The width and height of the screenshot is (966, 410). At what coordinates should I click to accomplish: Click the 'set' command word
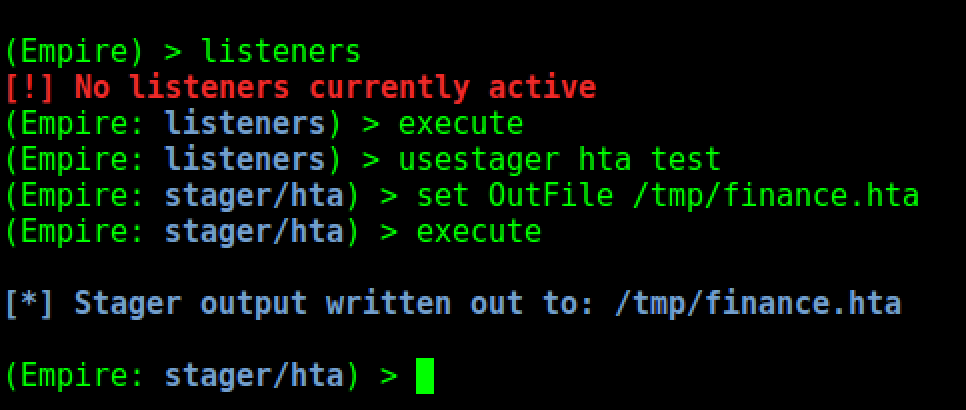(443, 195)
